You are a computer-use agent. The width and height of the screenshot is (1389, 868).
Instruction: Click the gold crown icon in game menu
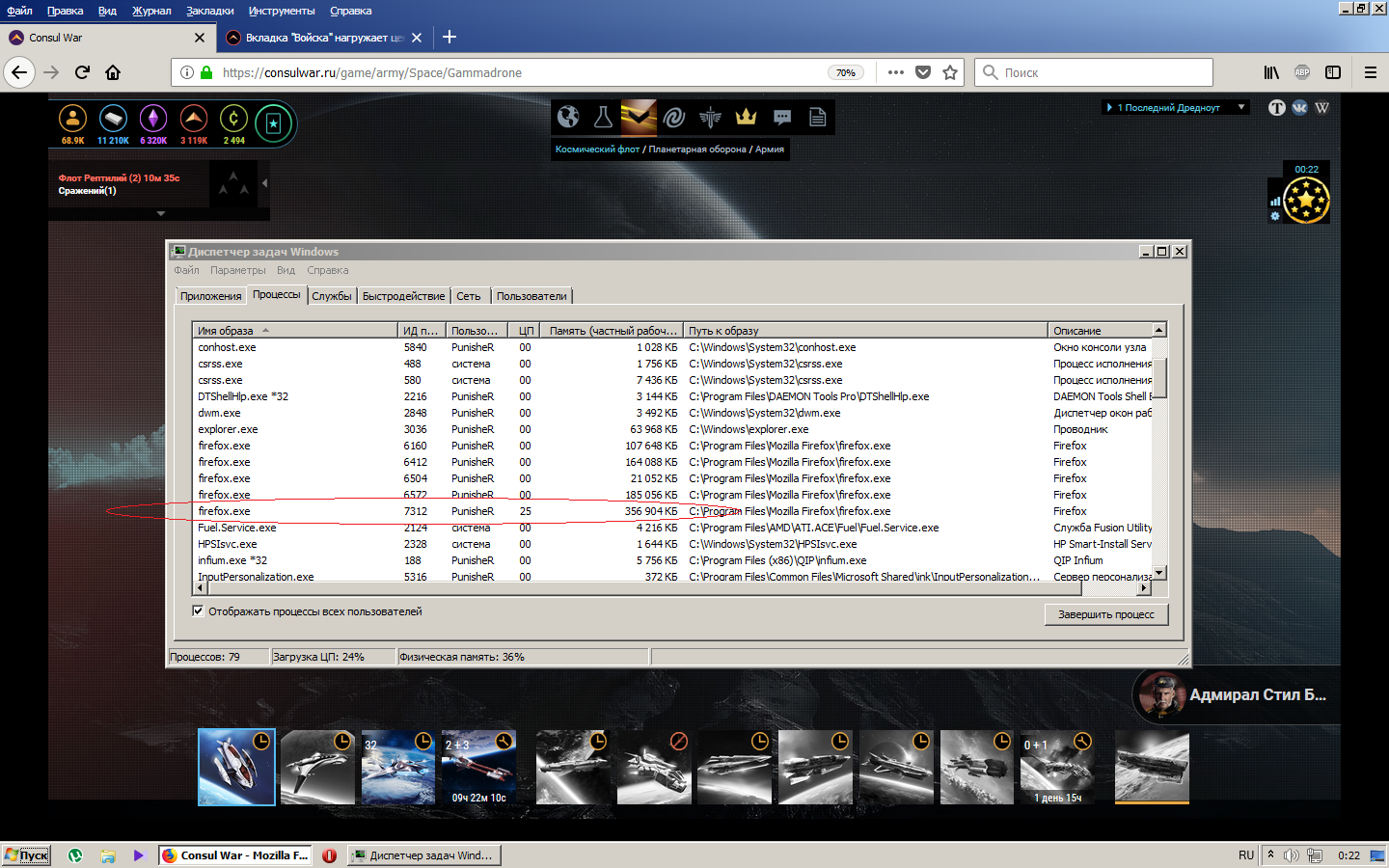coord(746,117)
